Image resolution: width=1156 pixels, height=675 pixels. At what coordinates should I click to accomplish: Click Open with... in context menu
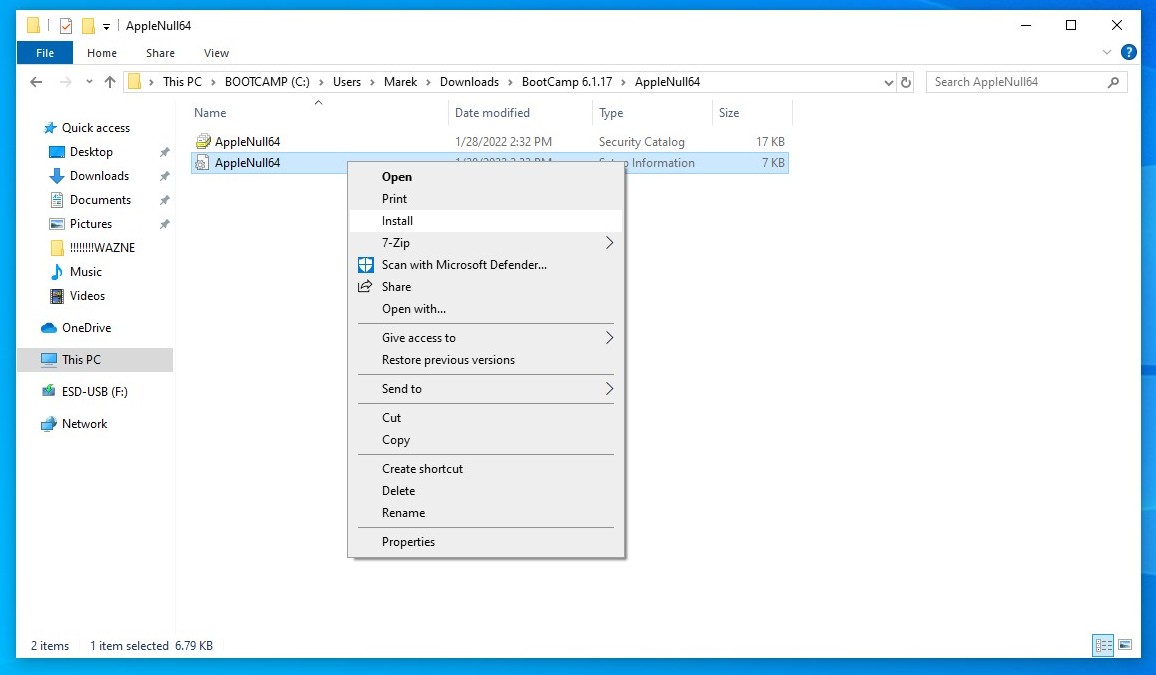[x=486, y=309]
